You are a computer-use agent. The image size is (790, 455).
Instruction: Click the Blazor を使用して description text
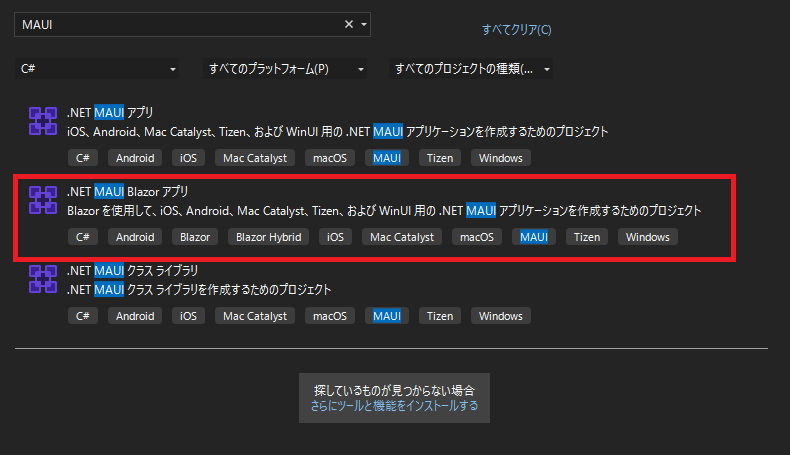pyautogui.click(x=384, y=211)
